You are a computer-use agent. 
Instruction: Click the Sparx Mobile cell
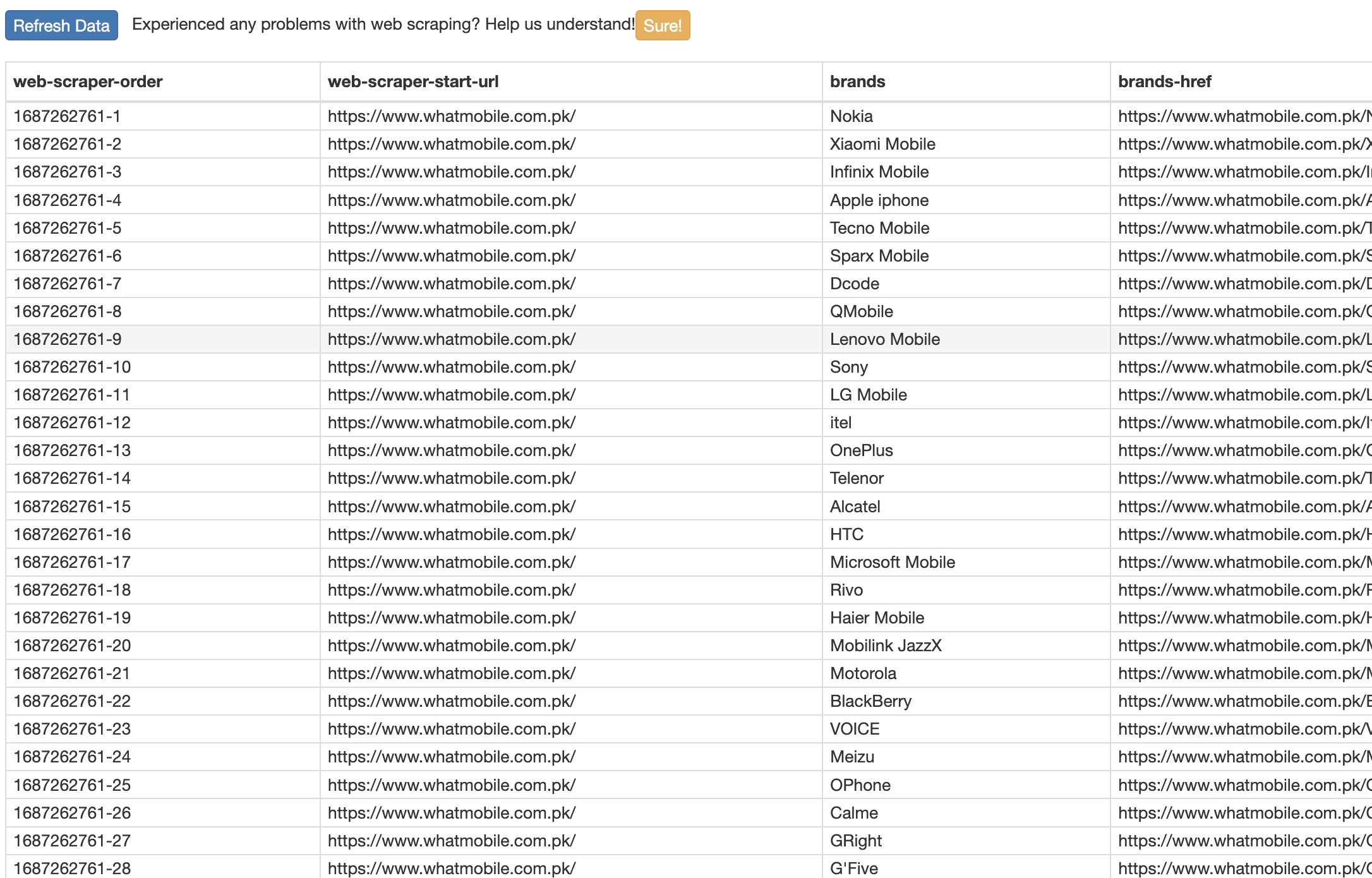pyautogui.click(x=966, y=256)
